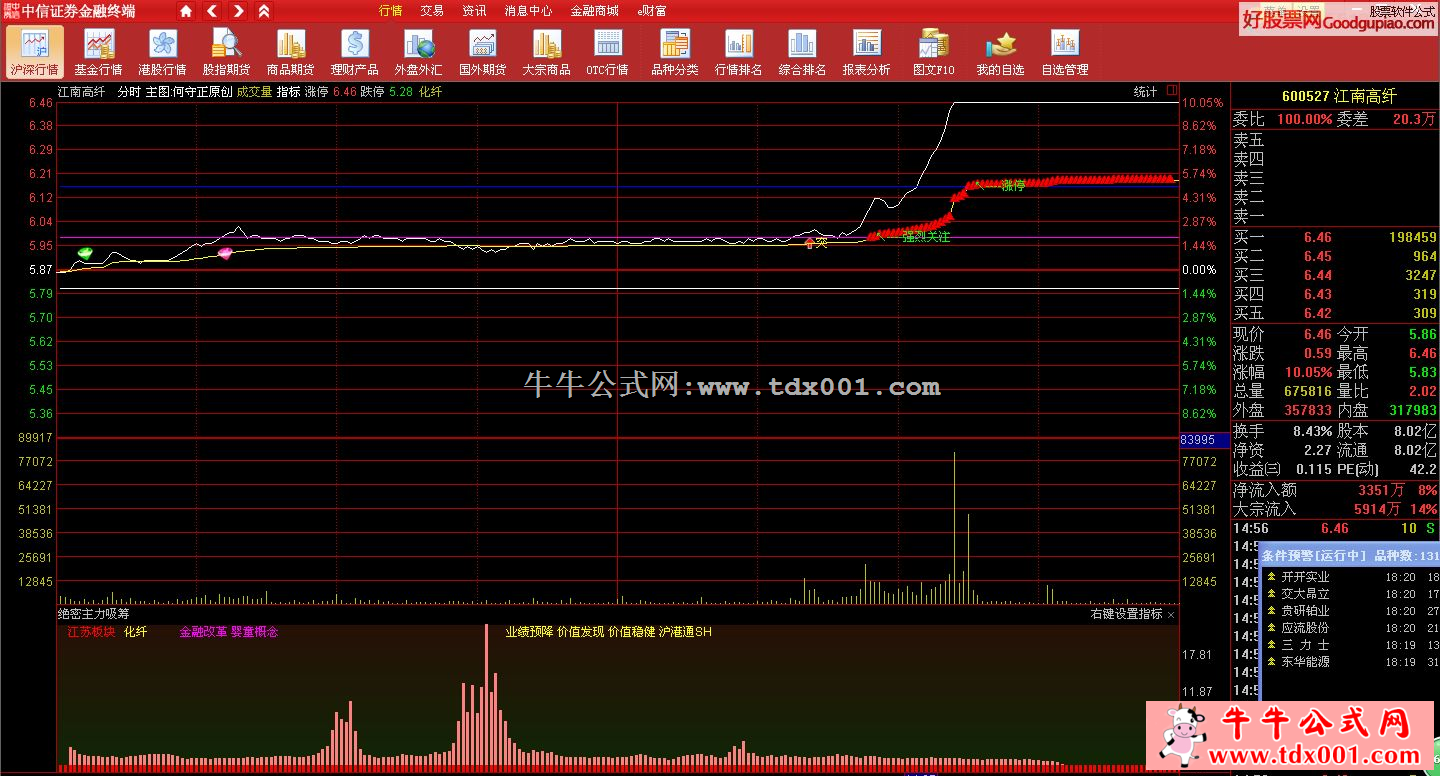The height and width of the screenshot is (776, 1440).
Task: Open the 基金行情 fund quotes icon
Action: pos(98,51)
